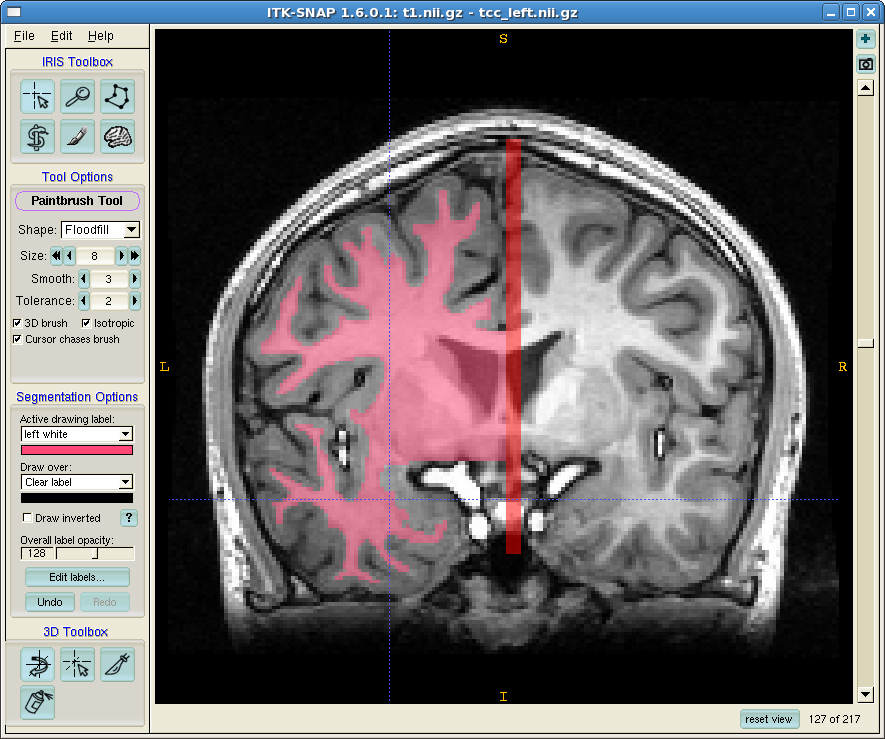Image resolution: width=885 pixels, height=739 pixels.
Task: Select the 3D spray can tool
Action: click(x=37, y=703)
